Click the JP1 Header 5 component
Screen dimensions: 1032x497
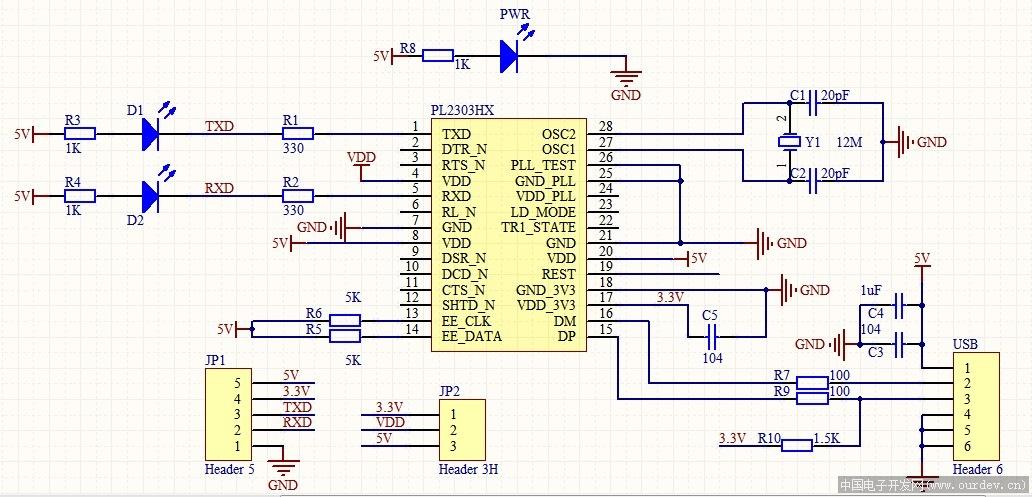228,415
